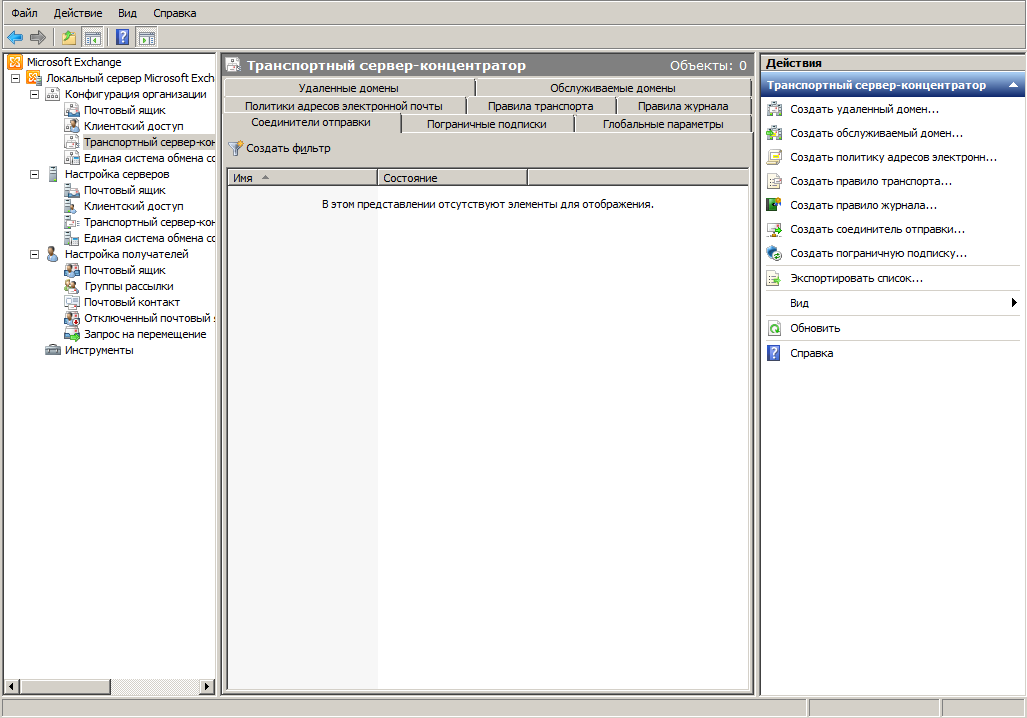The width and height of the screenshot is (1027, 718).
Task: Click the tree pane scroll left arrow
Action: click(11, 687)
